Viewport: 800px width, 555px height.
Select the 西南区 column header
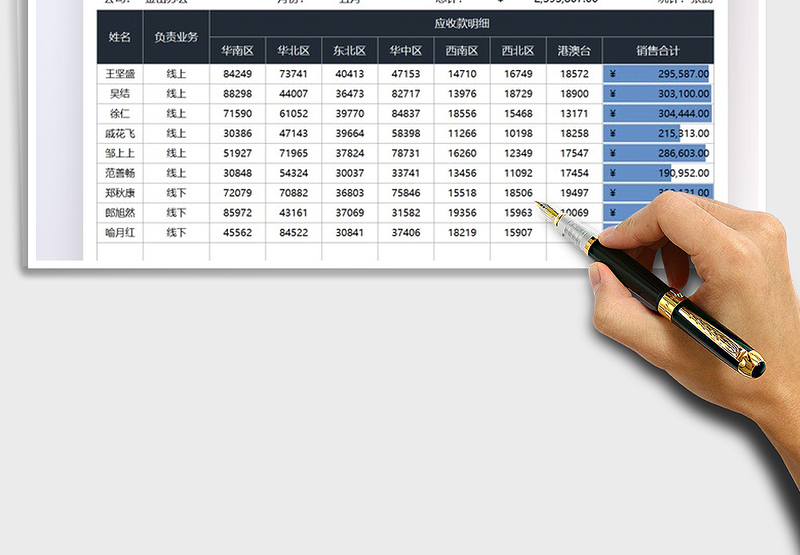click(462, 51)
